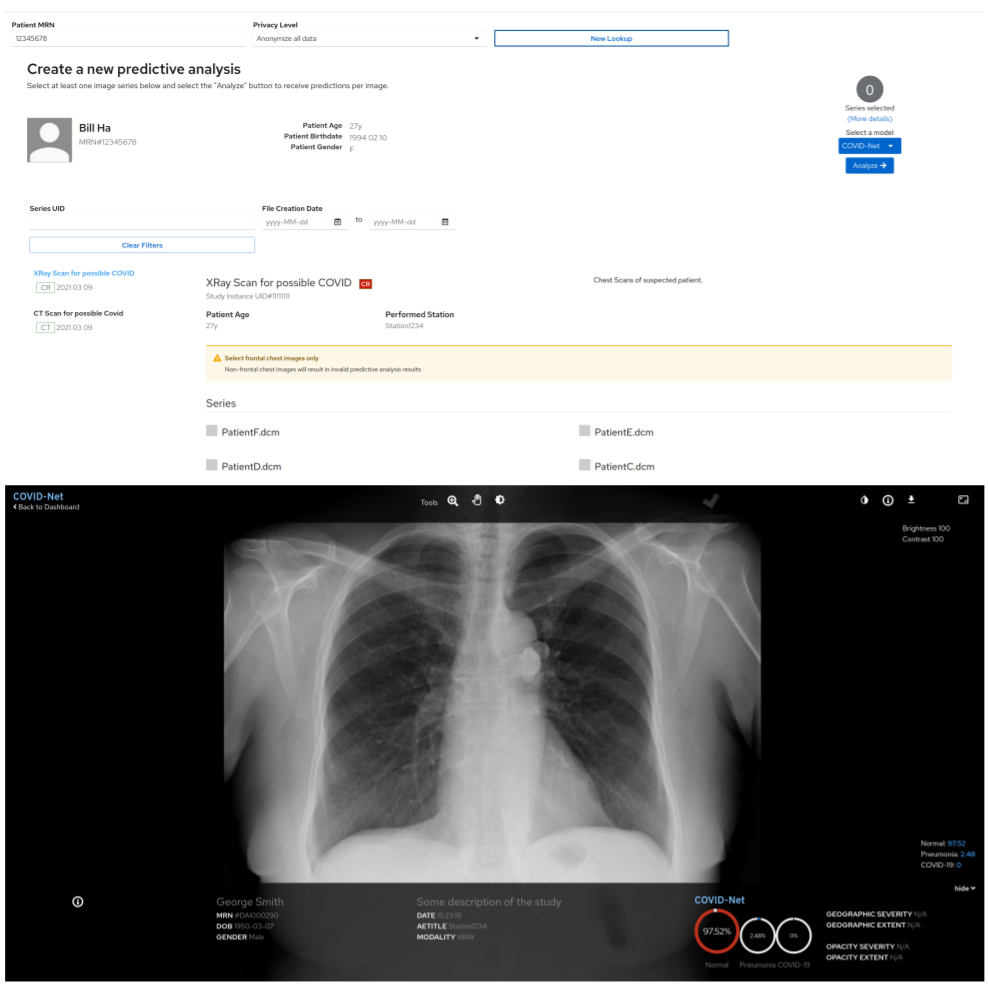Select XRay Scan for possible COVID study
The width and height of the screenshot is (989, 988).
point(84,273)
